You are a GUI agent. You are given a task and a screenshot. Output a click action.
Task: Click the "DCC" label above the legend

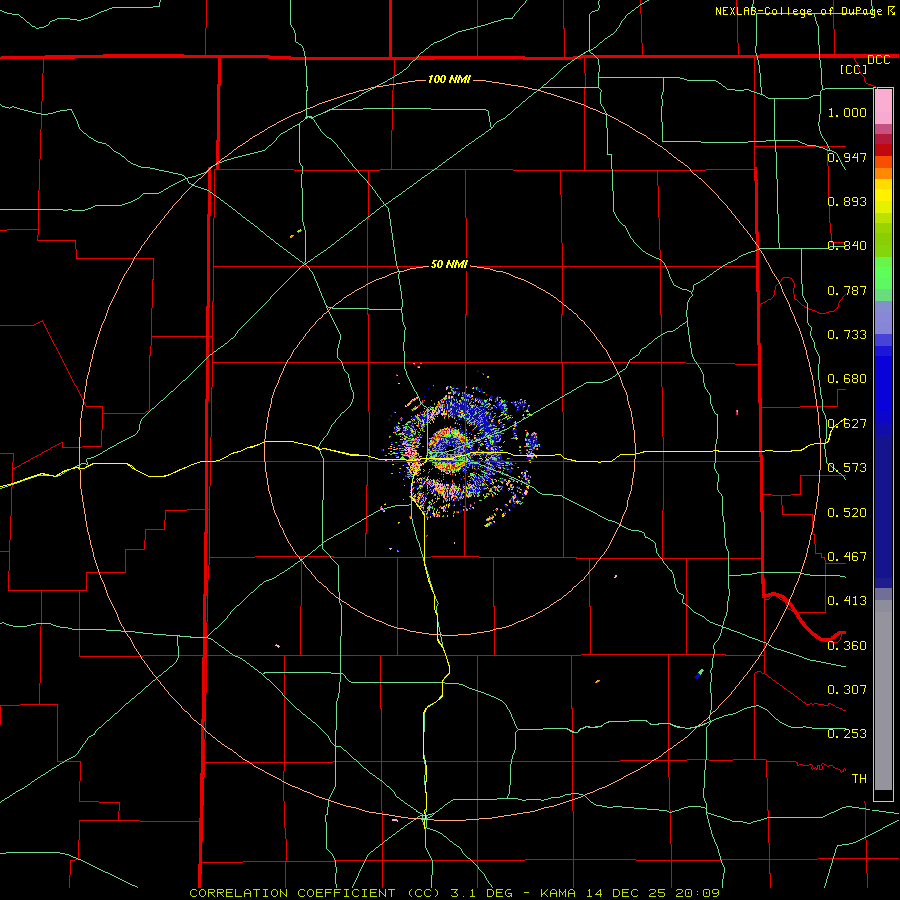878,60
